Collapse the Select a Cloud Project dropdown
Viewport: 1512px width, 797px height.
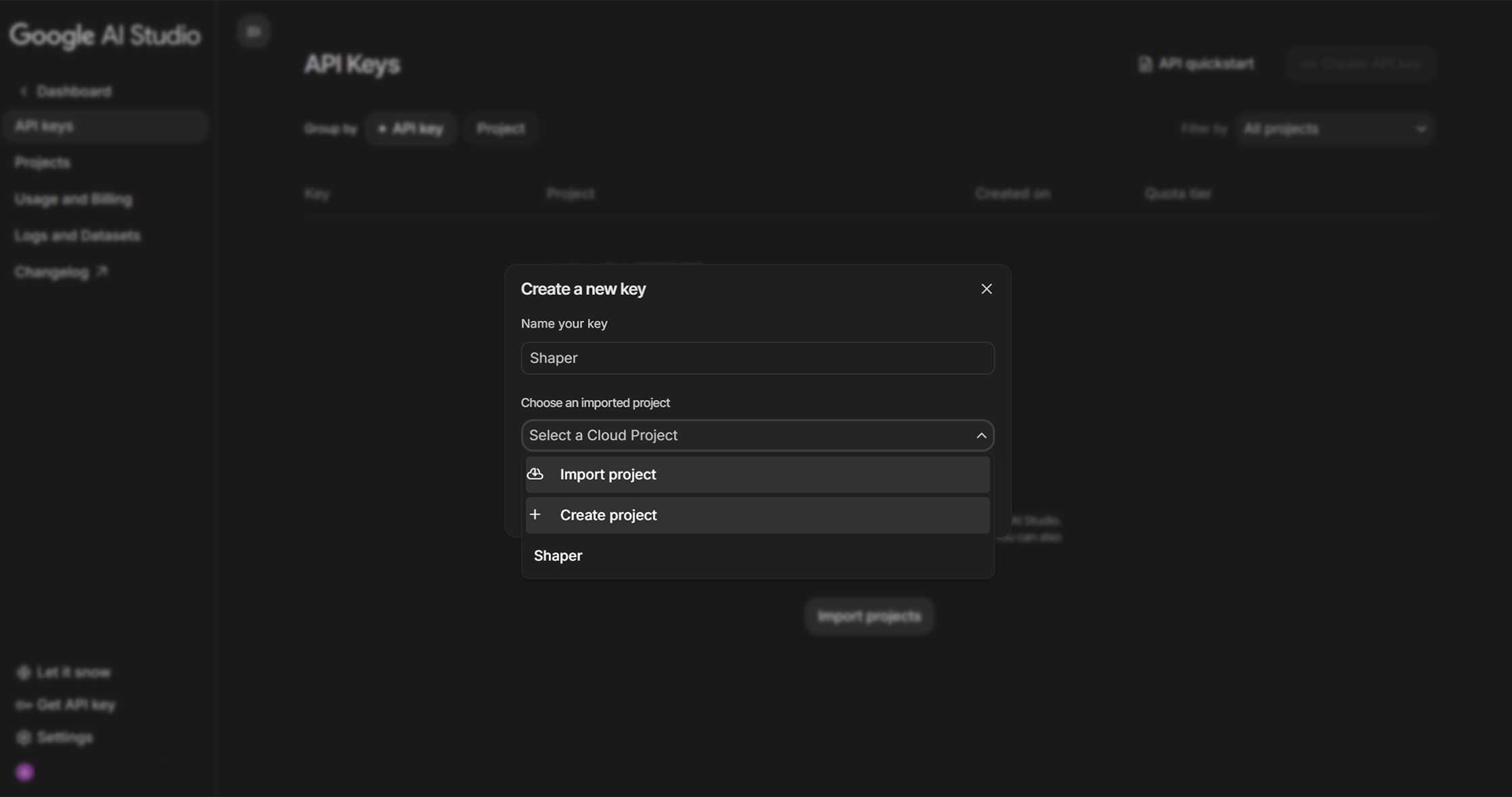click(x=981, y=435)
